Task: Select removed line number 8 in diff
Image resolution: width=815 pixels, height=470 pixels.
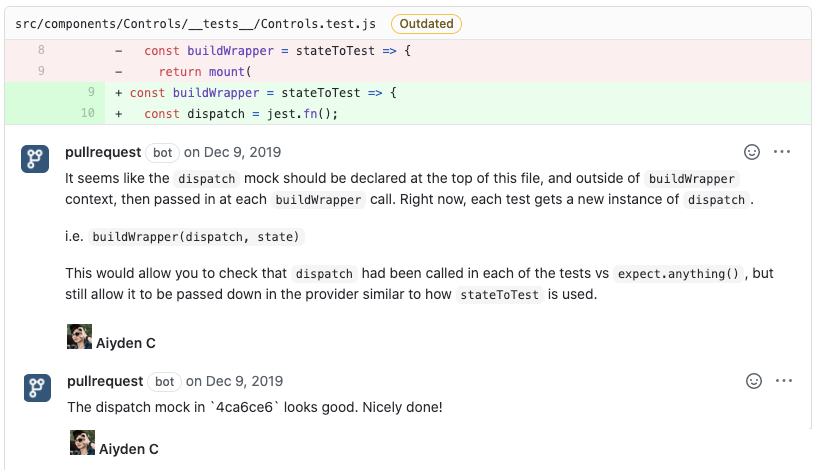Action: pos(41,50)
